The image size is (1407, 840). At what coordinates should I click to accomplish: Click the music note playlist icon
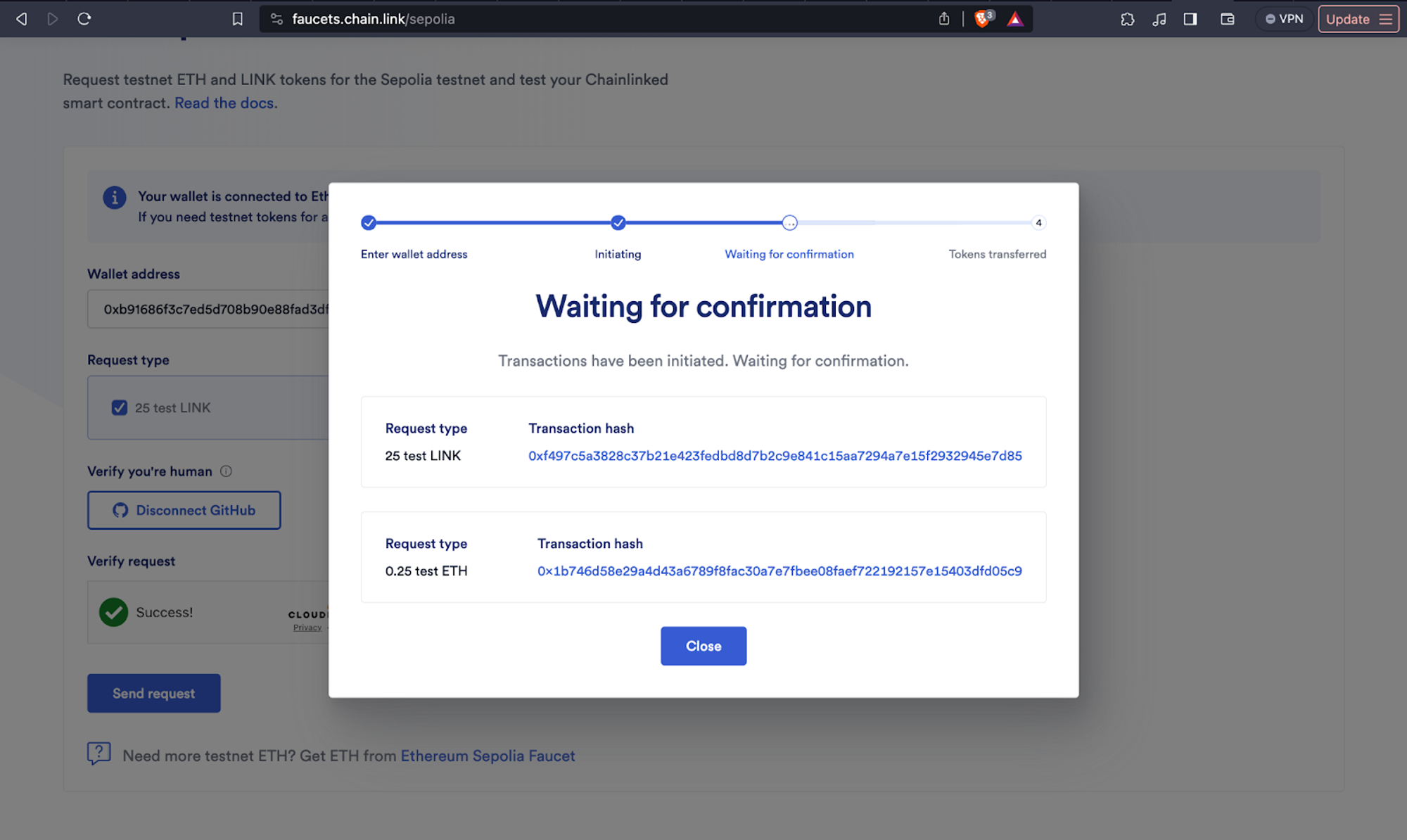click(x=1159, y=19)
